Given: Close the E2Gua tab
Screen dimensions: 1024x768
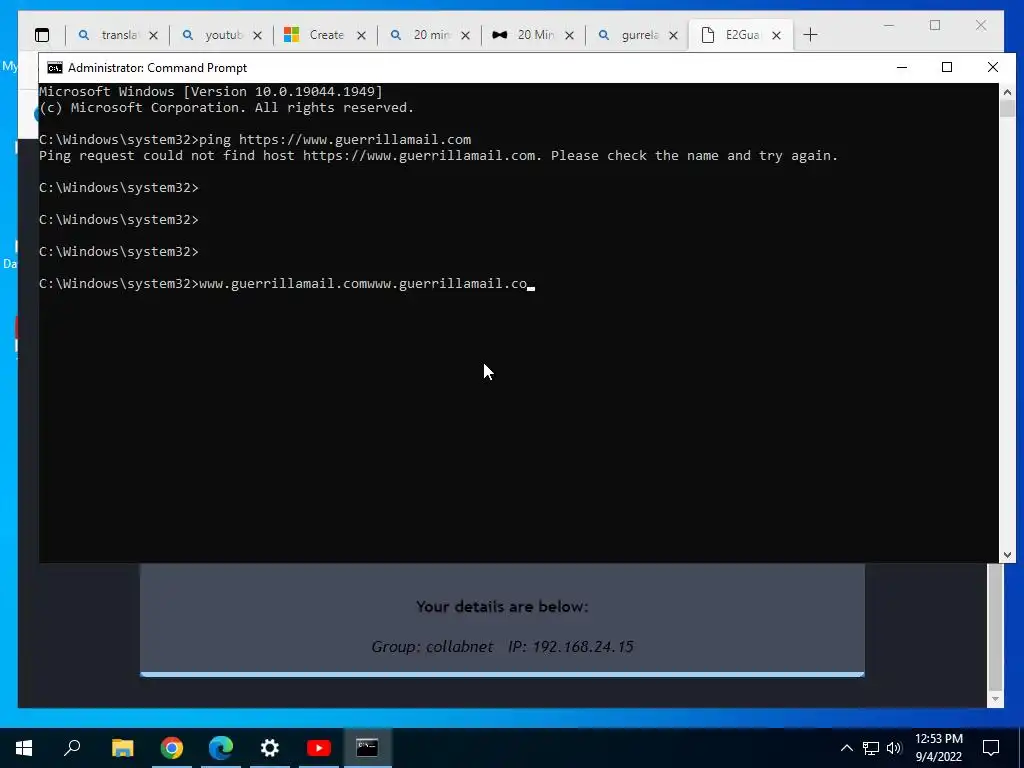Looking at the screenshot, I should (776, 35).
